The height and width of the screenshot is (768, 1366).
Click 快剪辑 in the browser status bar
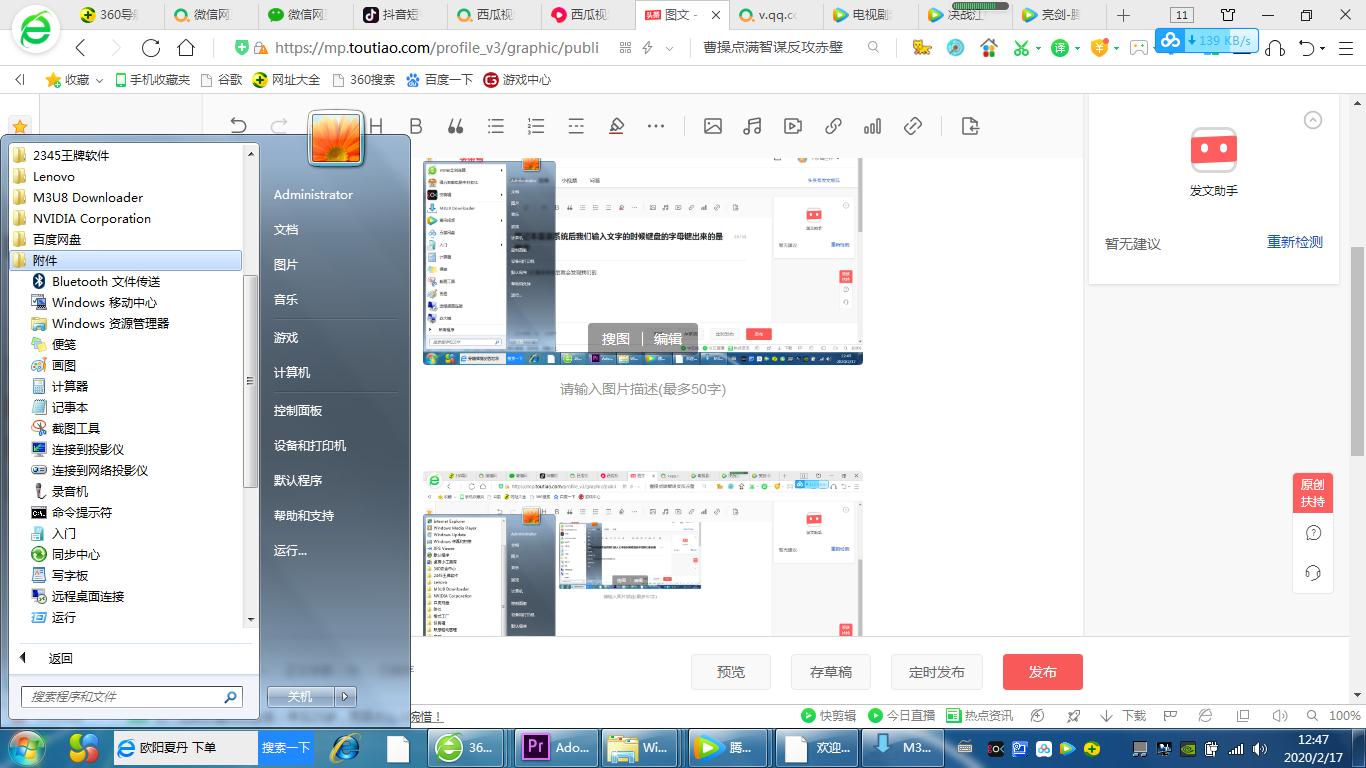(828, 716)
